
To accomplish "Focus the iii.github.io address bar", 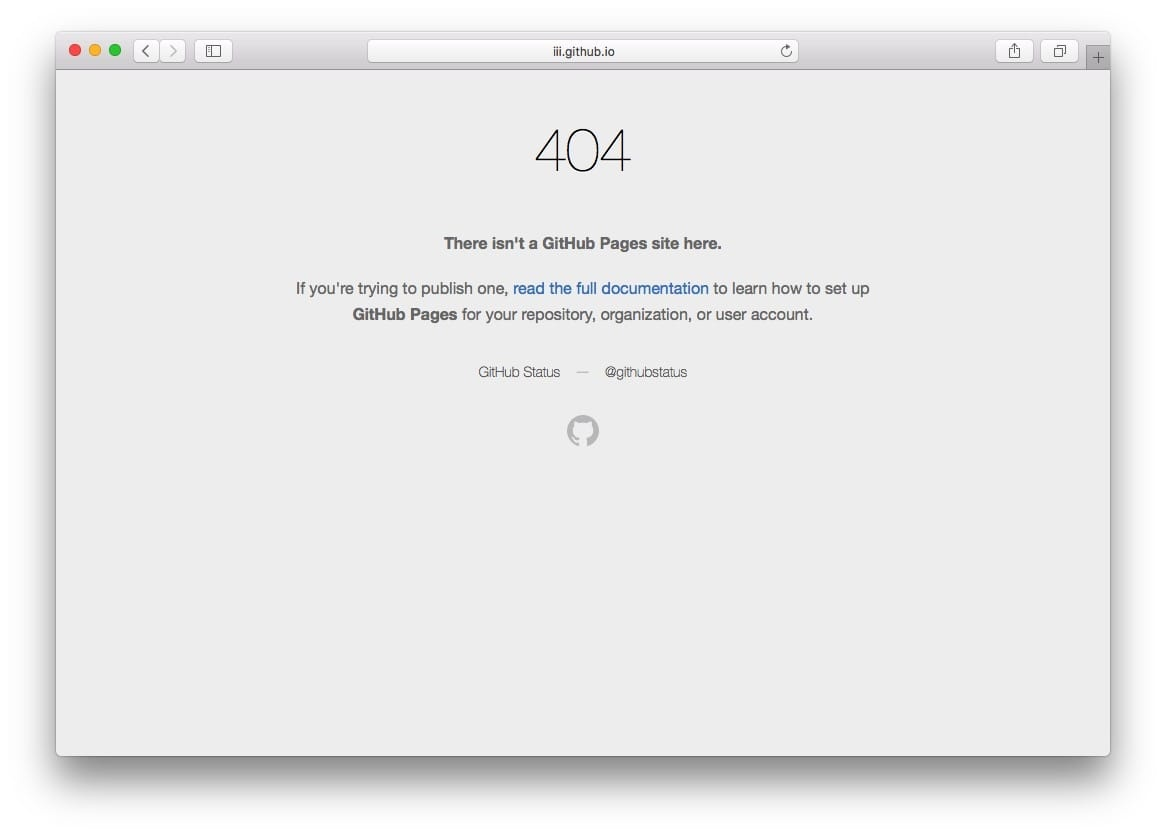I will 583,51.
